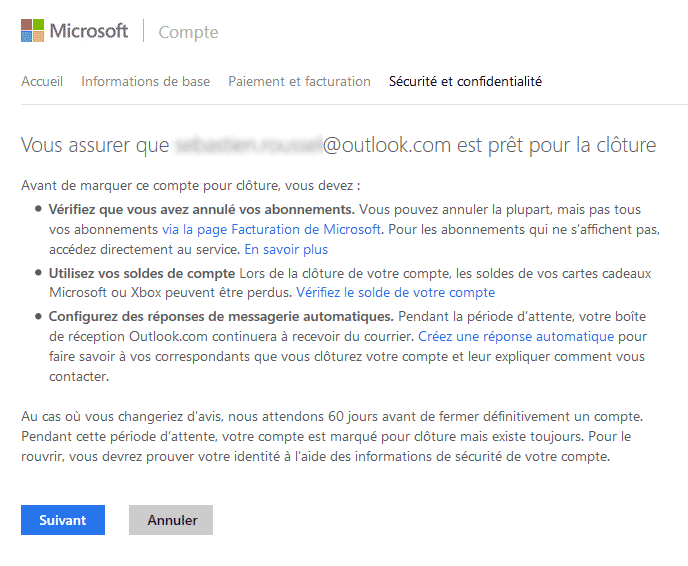This screenshot has width=688, height=566.
Task: Open the Compte header link
Action: (x=188, y=32)
